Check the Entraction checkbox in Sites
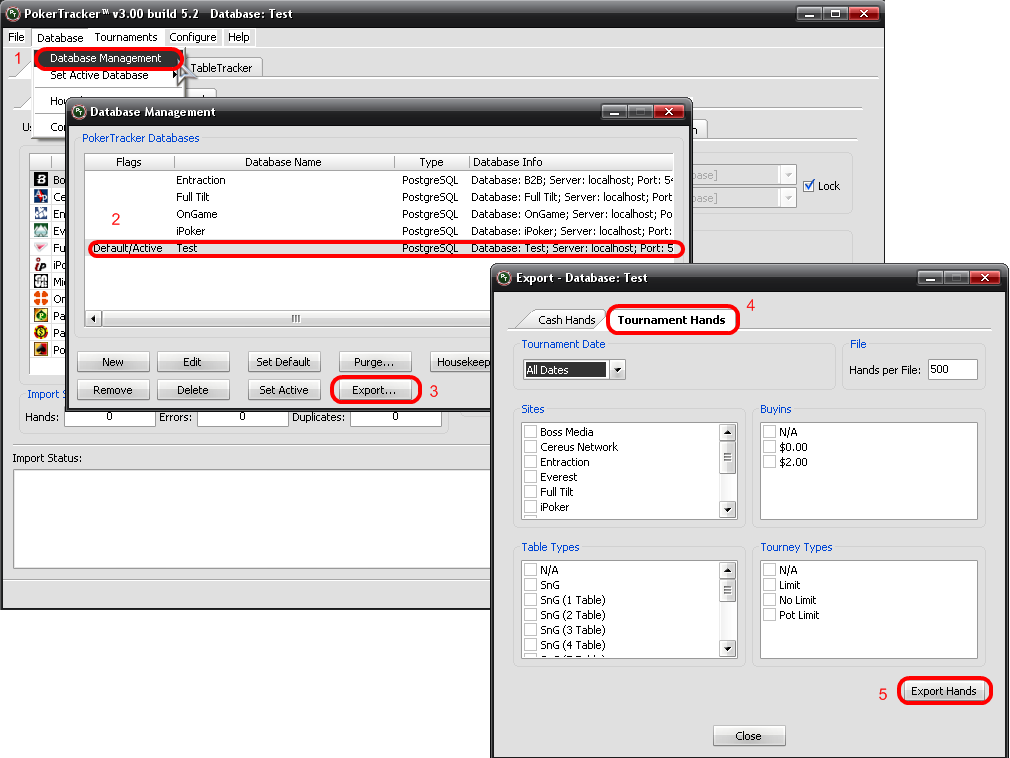Screen dimensions: 1010x758 (531, 462)
